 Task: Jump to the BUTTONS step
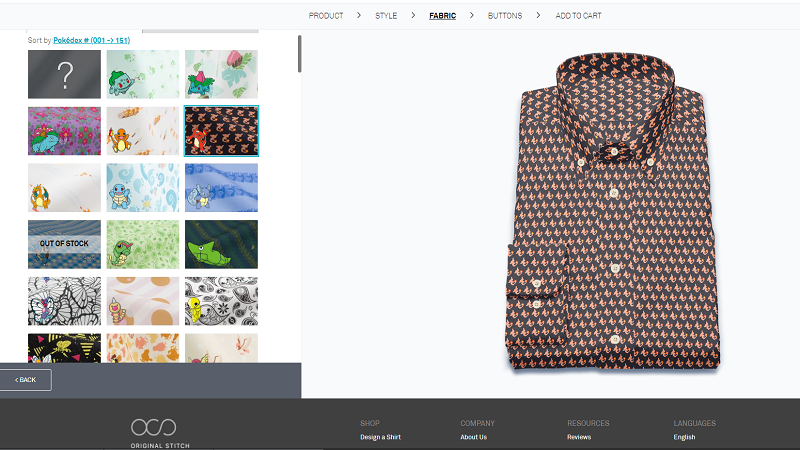click(505, 16)
